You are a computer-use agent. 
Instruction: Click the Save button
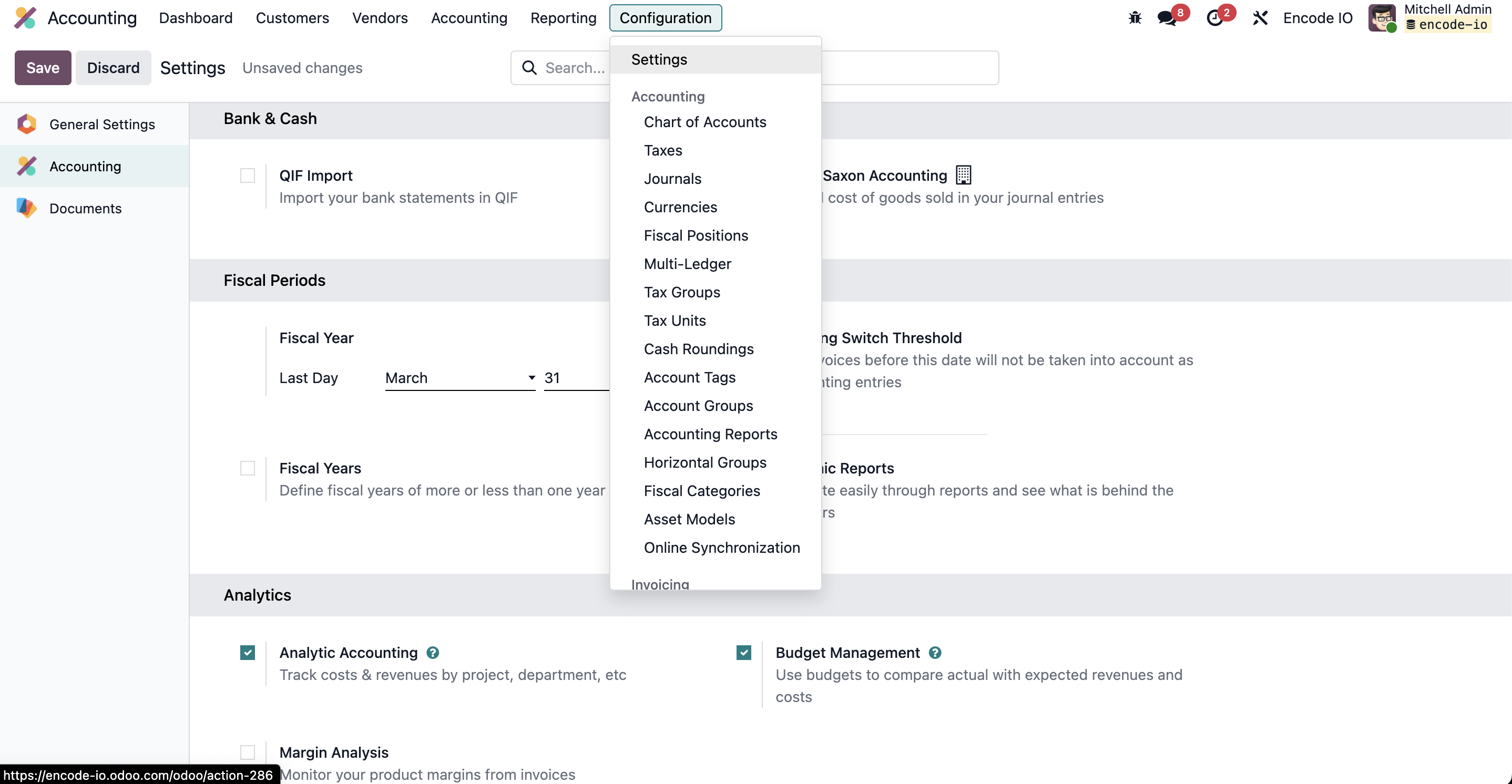point(42,67)
